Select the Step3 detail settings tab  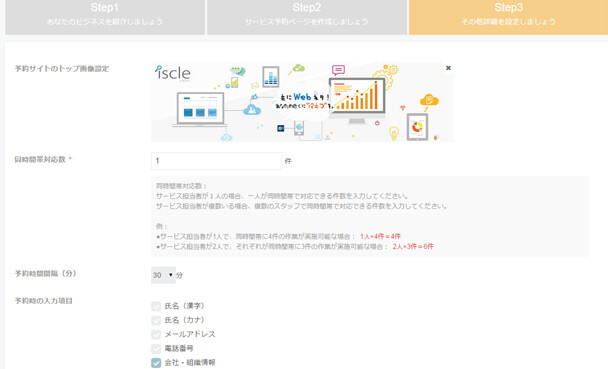click(508, 17)
